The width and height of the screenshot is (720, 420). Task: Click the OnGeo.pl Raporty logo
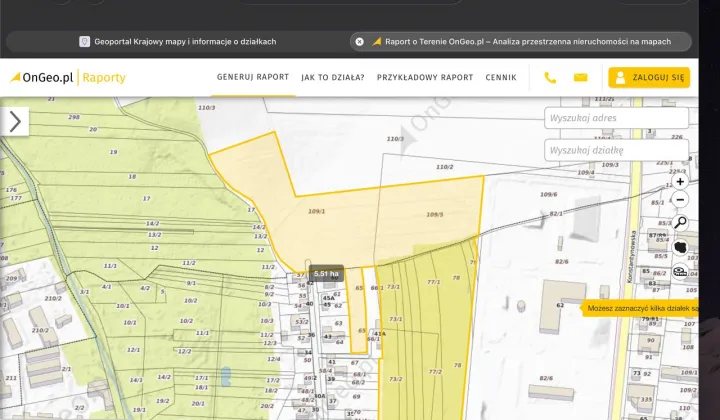point(68,78)
